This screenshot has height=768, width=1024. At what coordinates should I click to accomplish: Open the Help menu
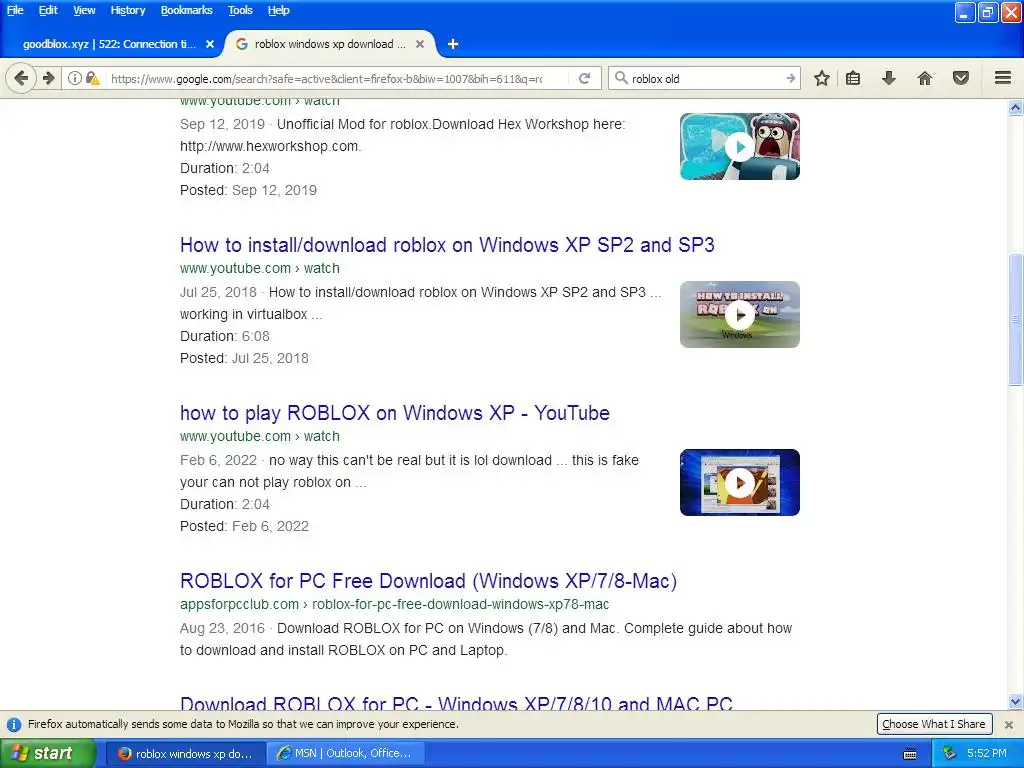pos(278,10)
